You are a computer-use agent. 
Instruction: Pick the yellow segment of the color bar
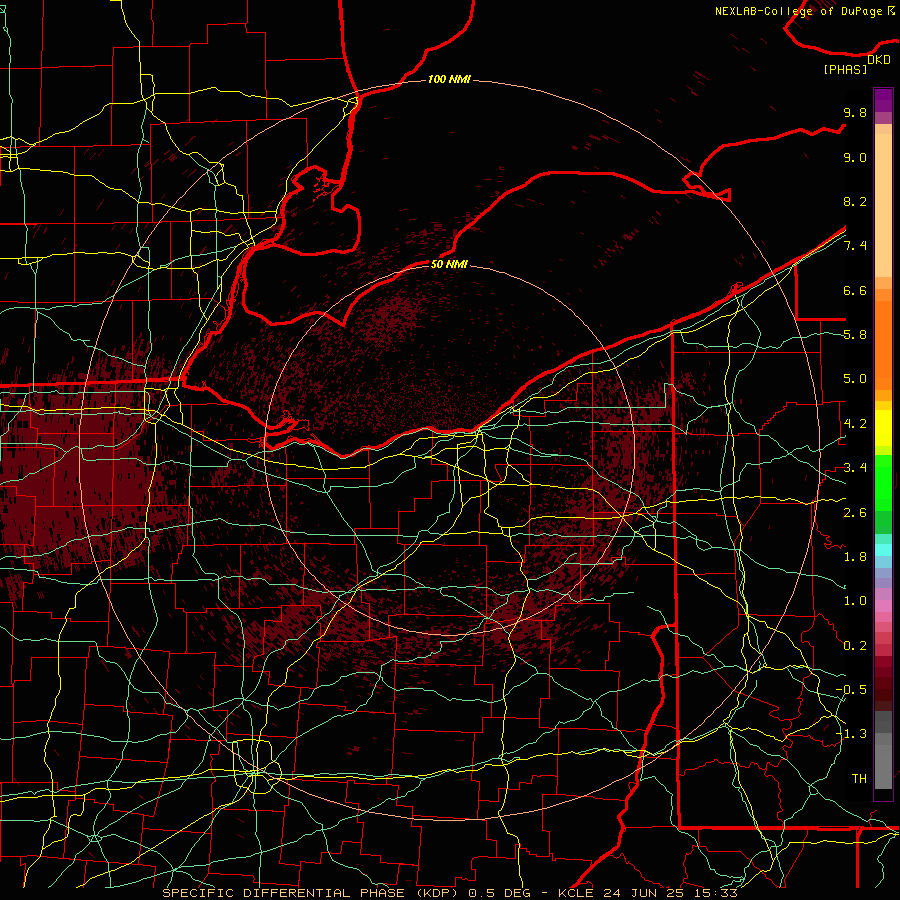883,428
